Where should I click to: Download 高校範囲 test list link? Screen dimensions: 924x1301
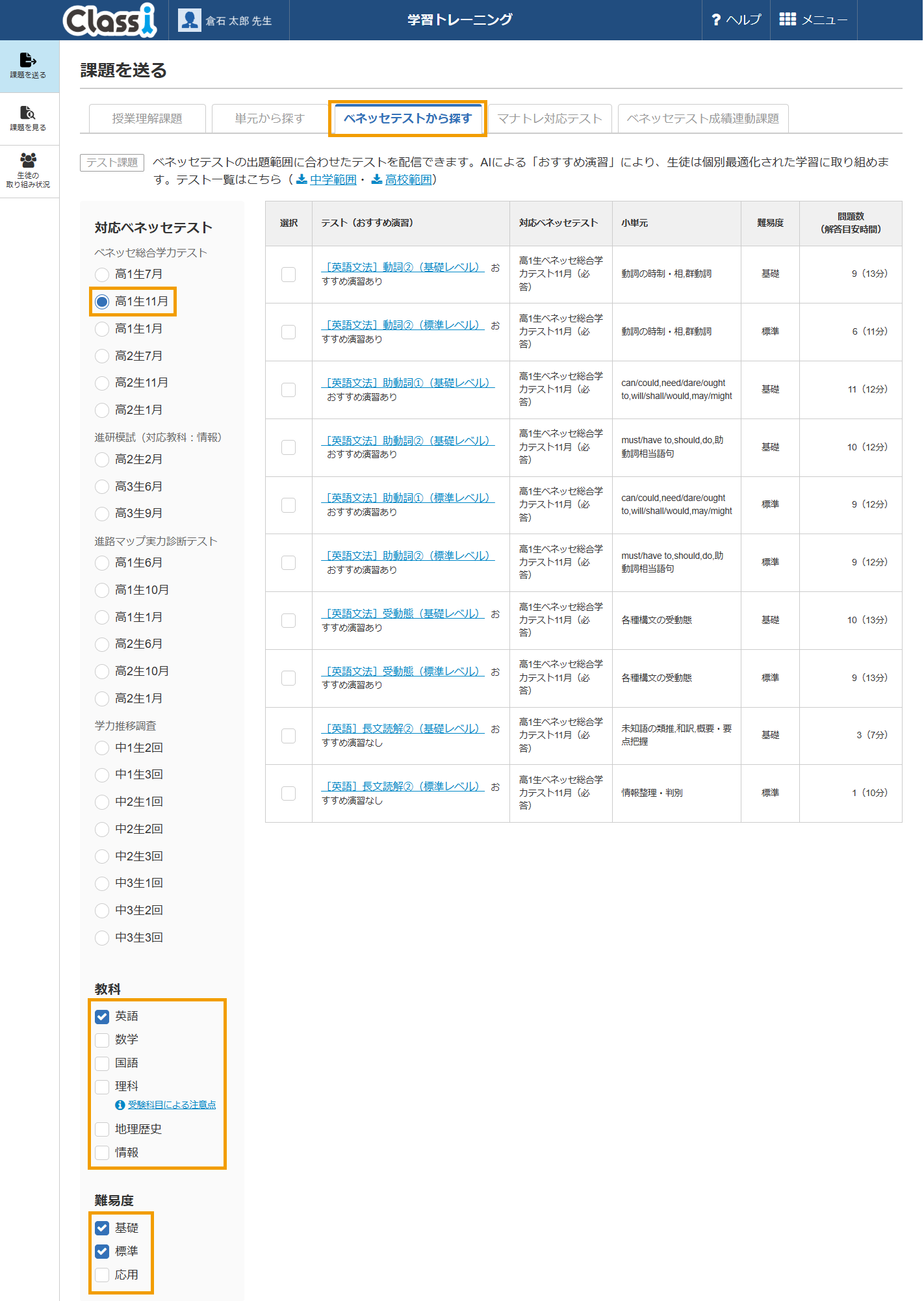coord(408,179)
